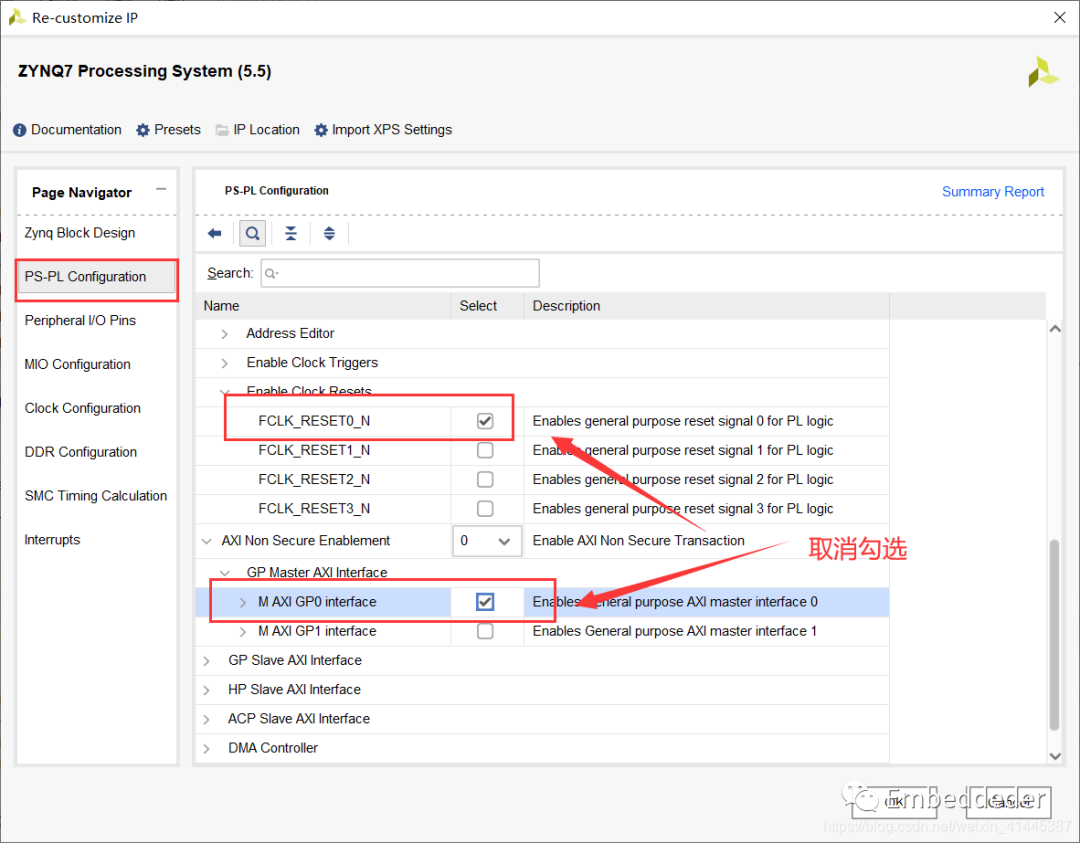Image resolution: width=1080 pixels, height=843 pixels.
Task: Uncheck FCLK_RESET0_N checkbox
Action: [485, 421]
